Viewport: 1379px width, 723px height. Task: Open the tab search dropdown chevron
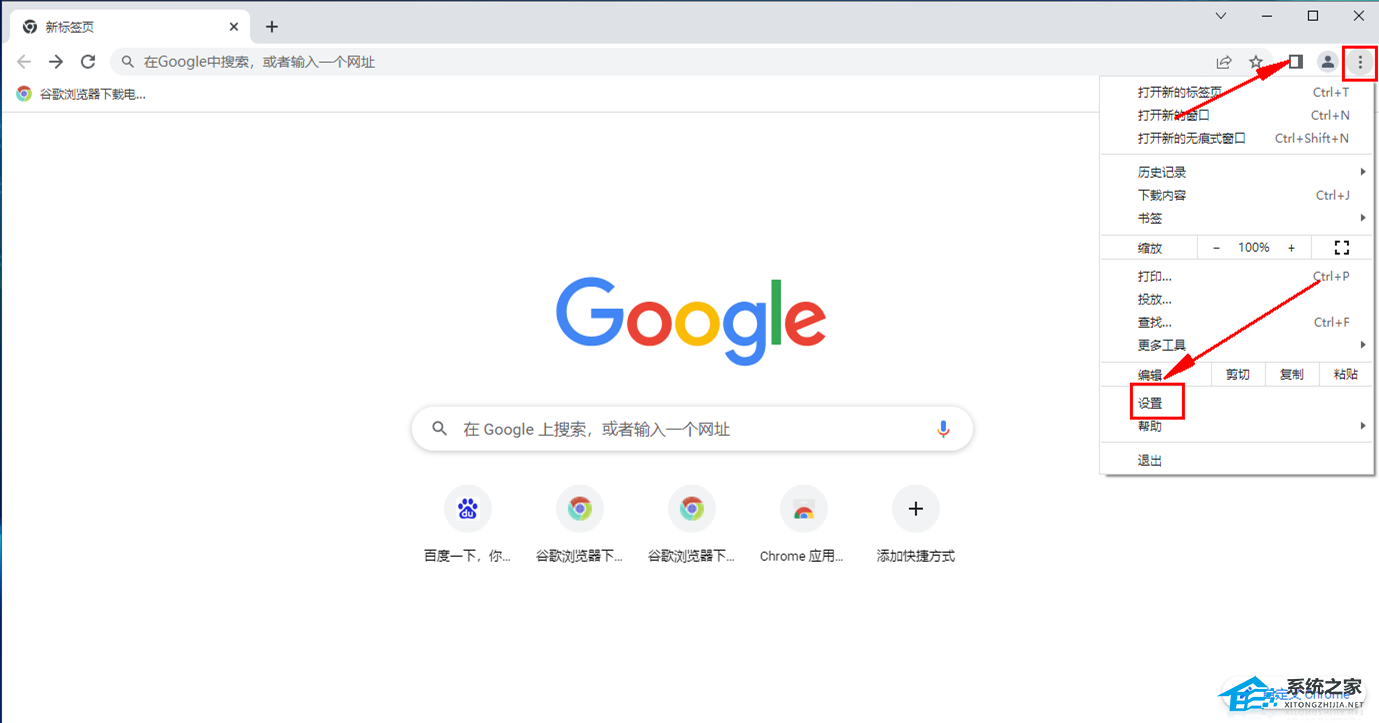[1221, 16]
